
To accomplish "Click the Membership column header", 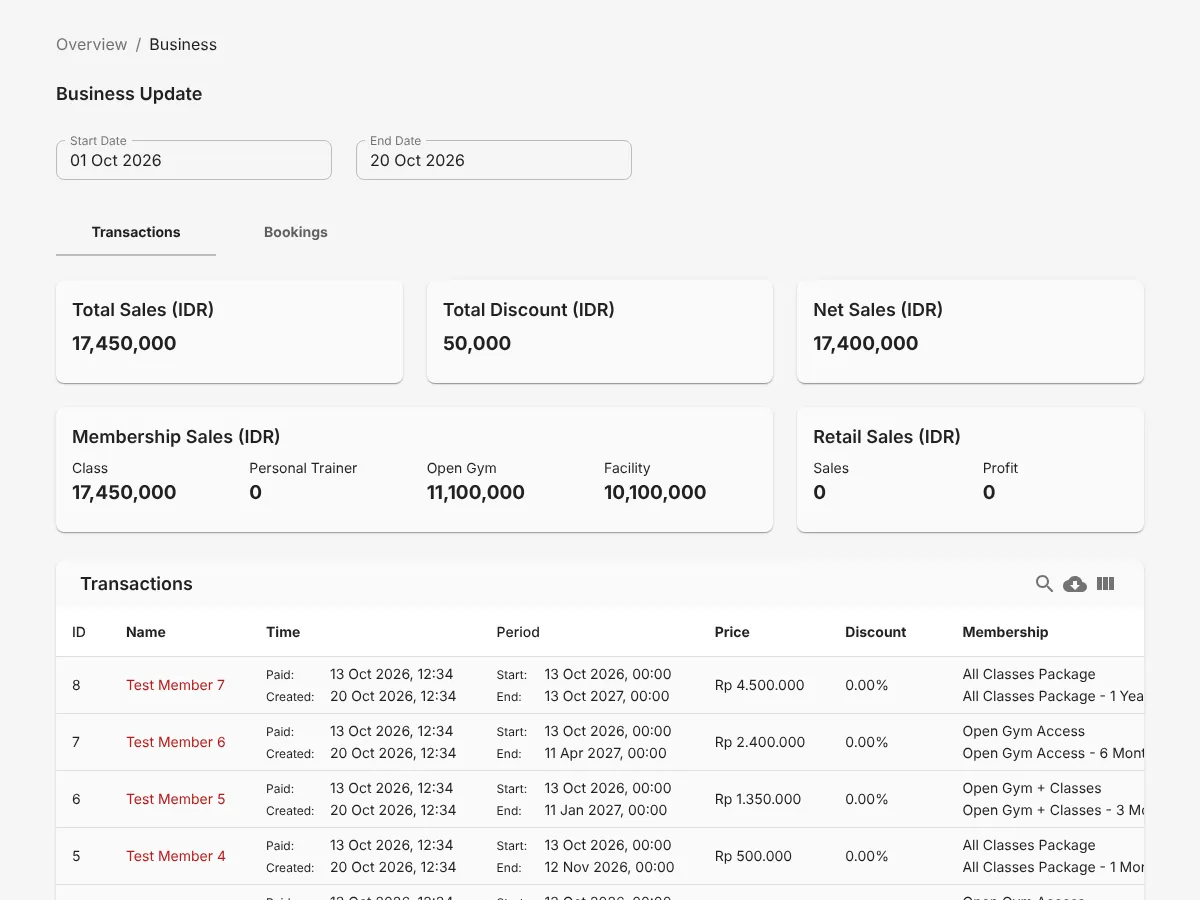I will click(x=1005, y=632).
